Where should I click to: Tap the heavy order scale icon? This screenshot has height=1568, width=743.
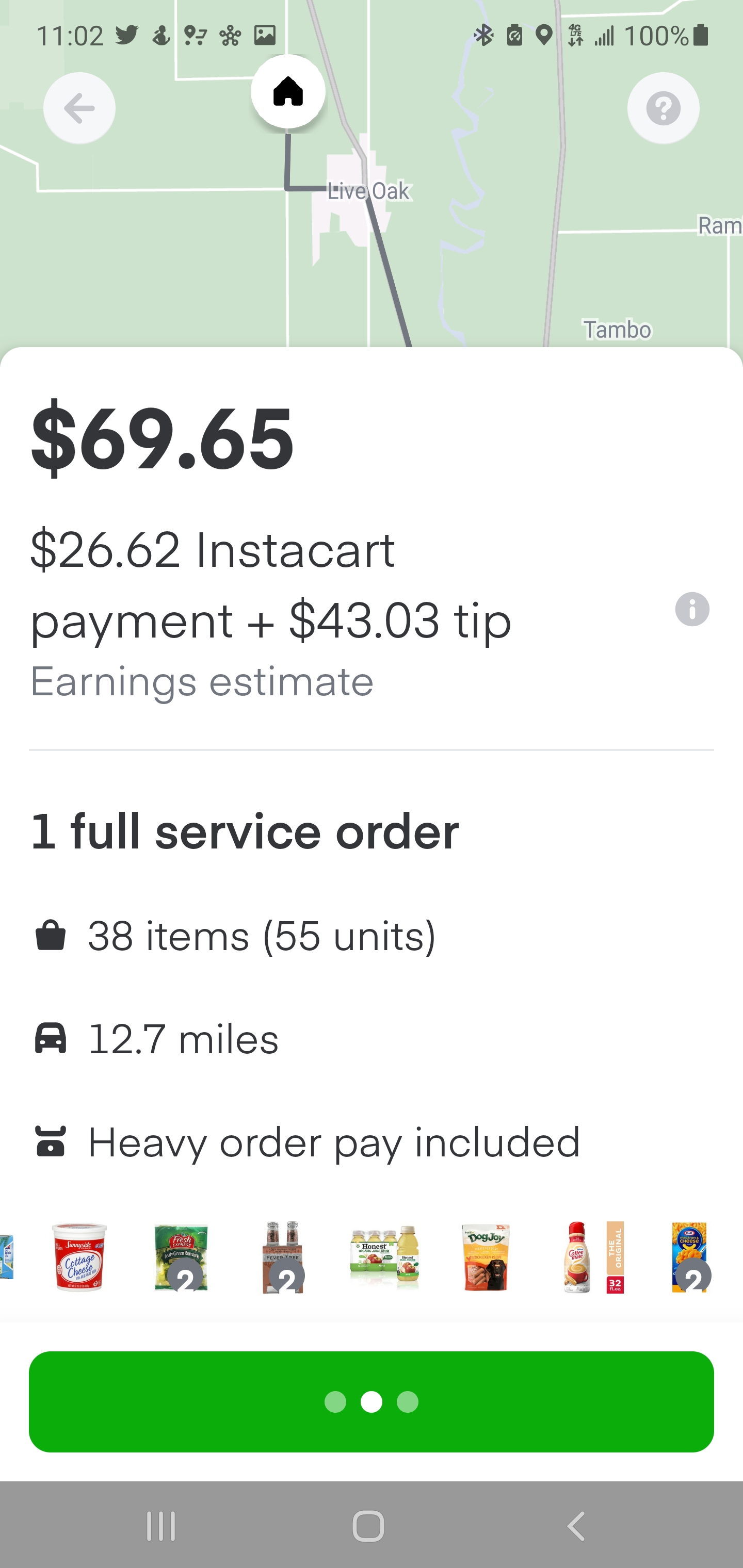(51, 1141)
